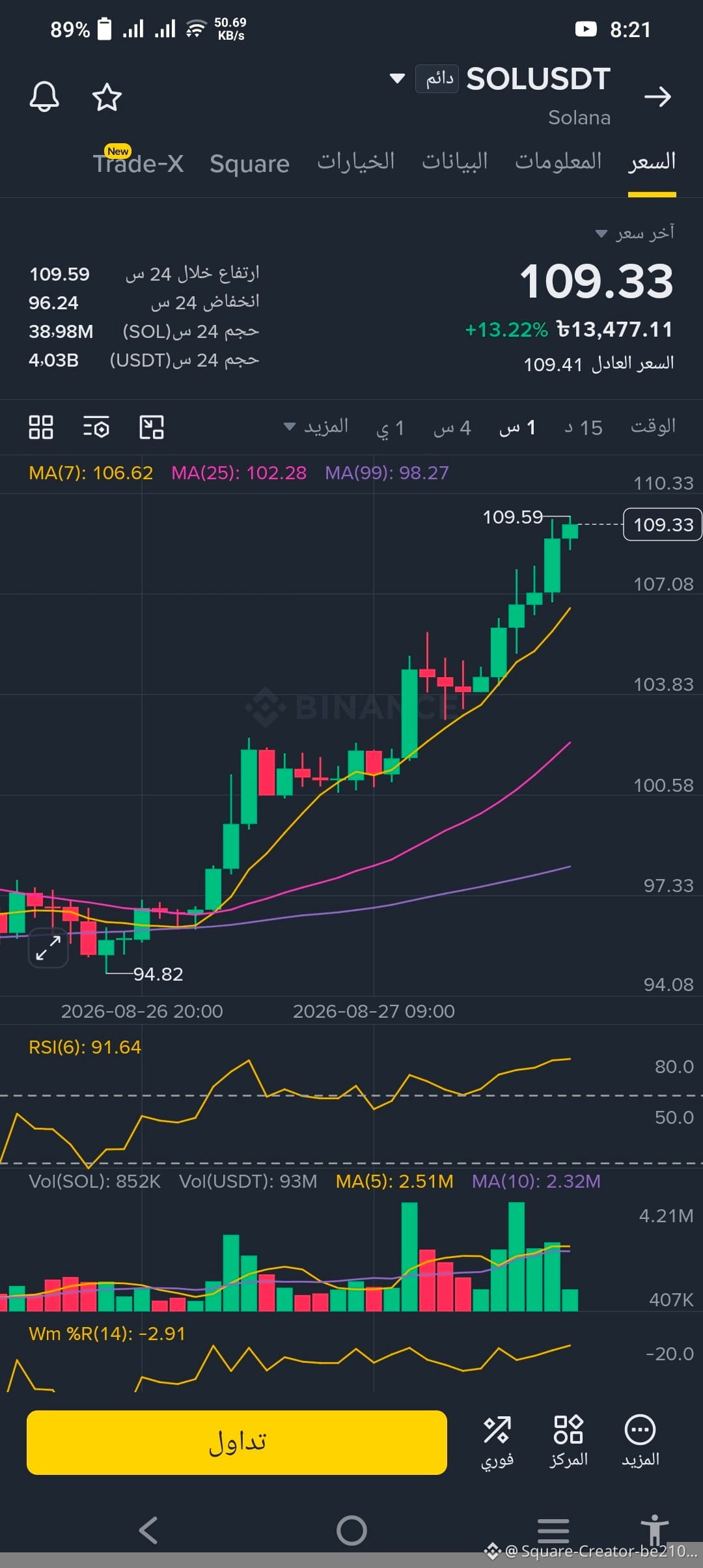
Task: Tap the Android back navigation button
Action: (148, 1530)
